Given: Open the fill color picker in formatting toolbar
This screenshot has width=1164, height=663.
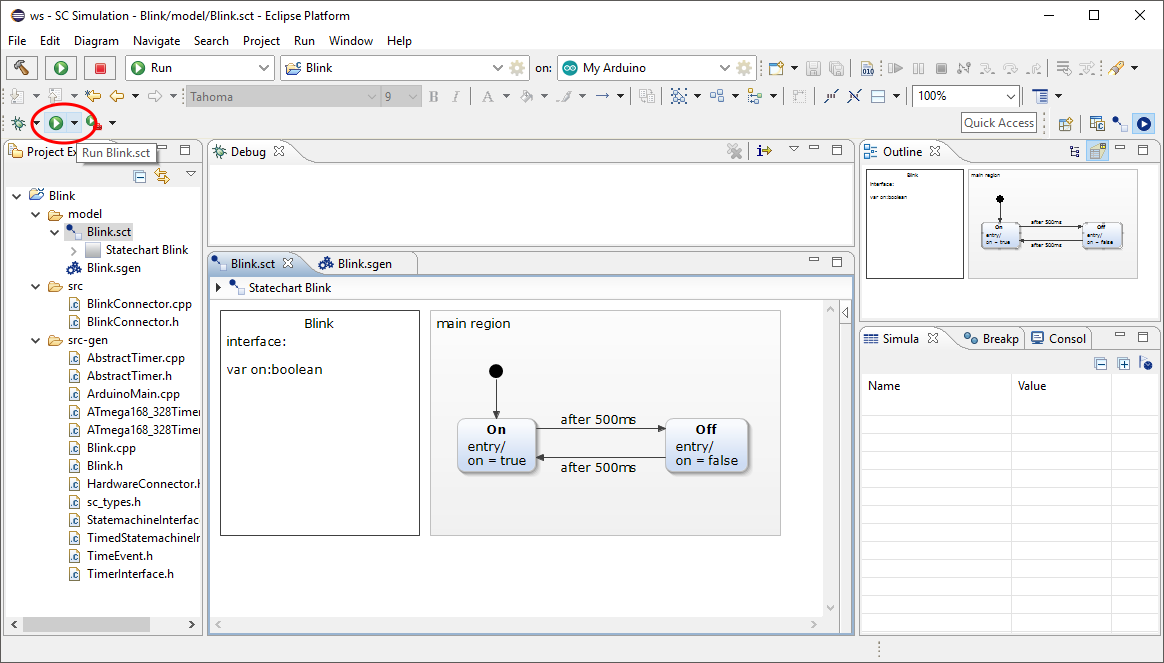Looking at the screenshot, I should click(528, 97).
